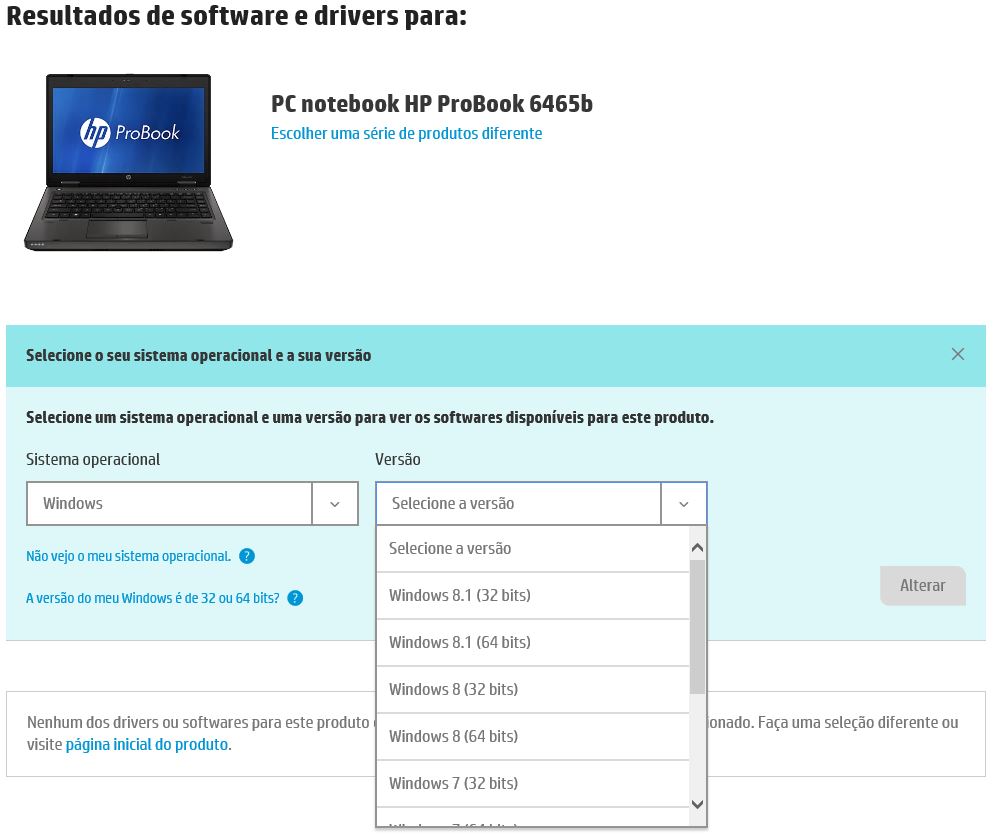Click the 'Selecione a versão' combo box field

541,504
